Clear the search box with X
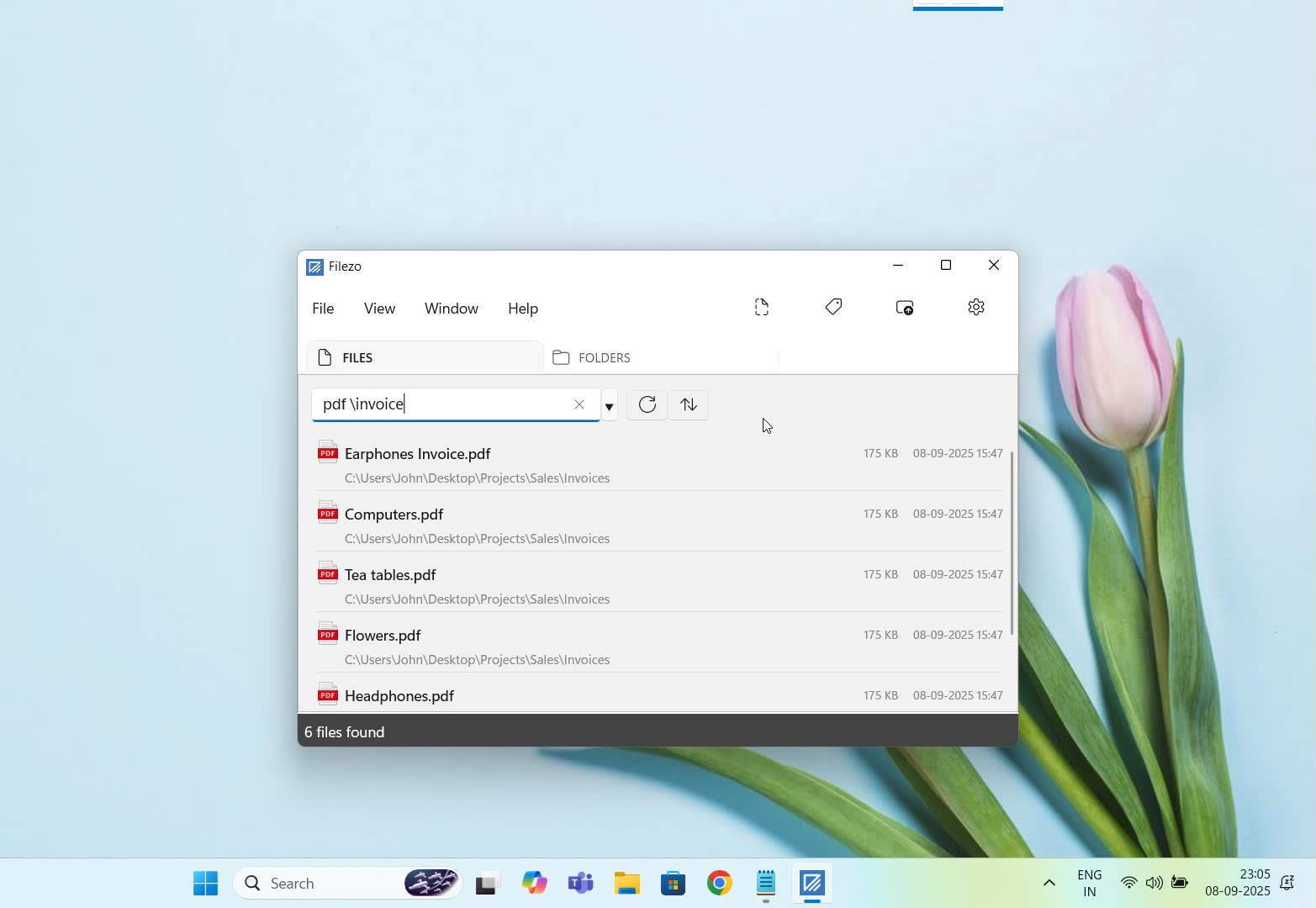Viewport: 1316px width, 908px height. 579,405
